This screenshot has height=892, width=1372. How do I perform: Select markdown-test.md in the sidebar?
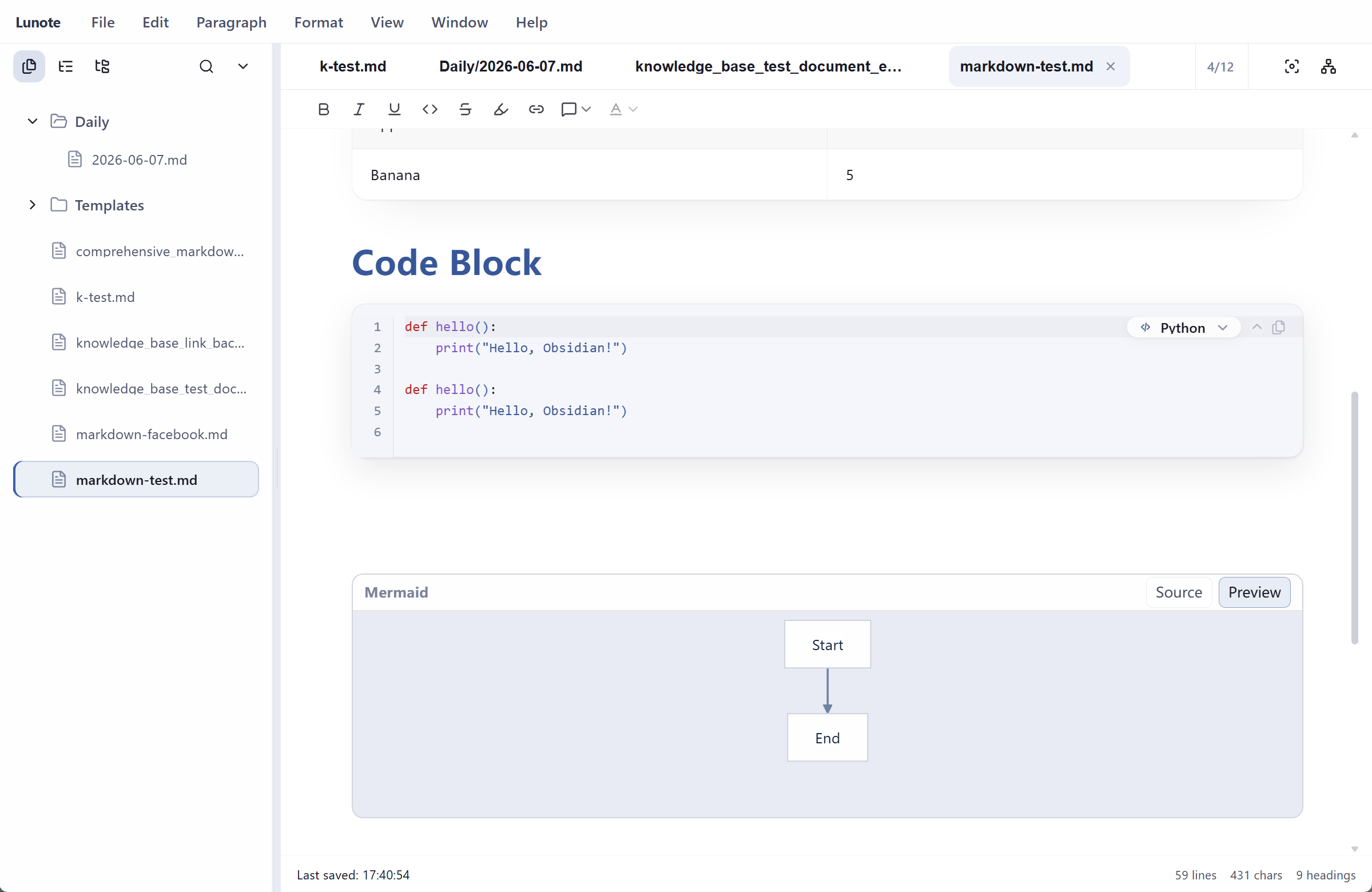(x=136, y=479)
